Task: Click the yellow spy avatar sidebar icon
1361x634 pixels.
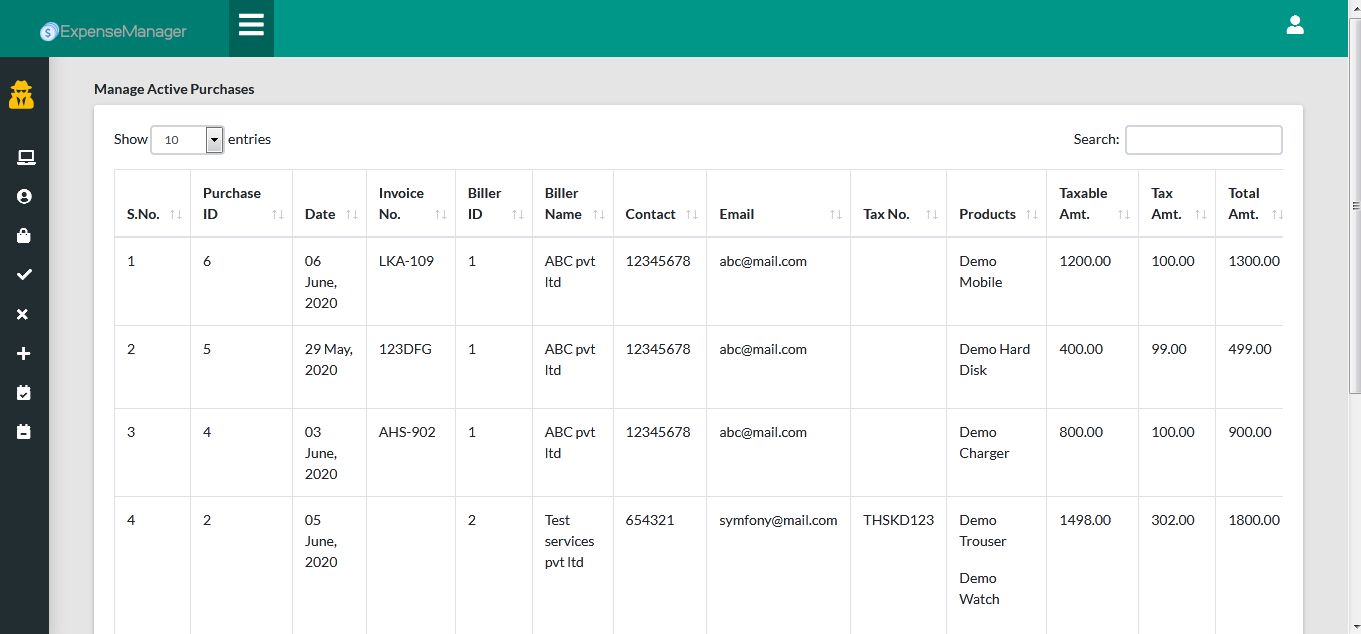Action: tap(22, 95)
